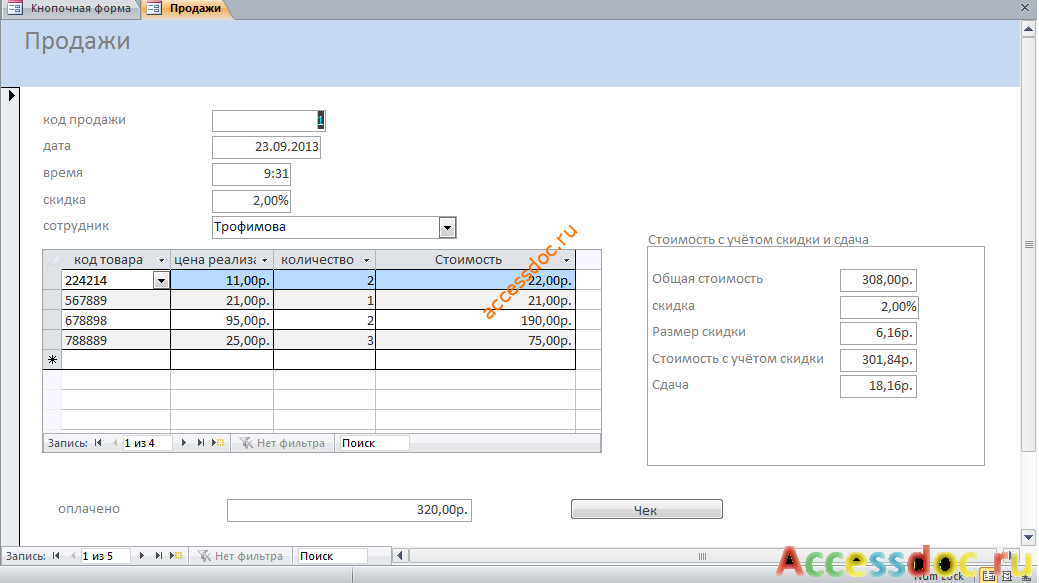This screenshot has height=583, width=1039.
Task: Open the "Стоимость" column filter arrow
Action: tap(566, 260)
